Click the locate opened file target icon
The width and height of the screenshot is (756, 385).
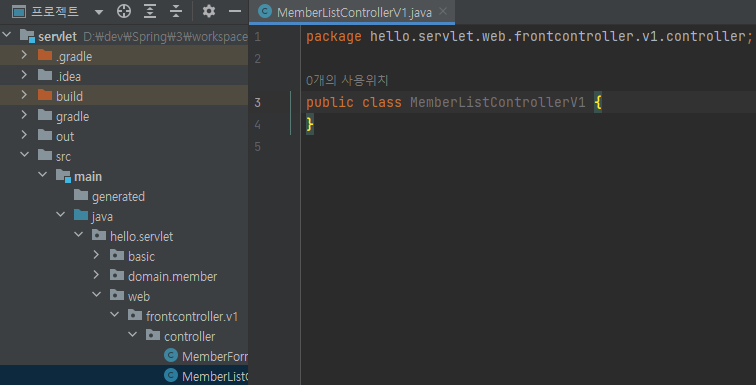click(x=124, y=12)
